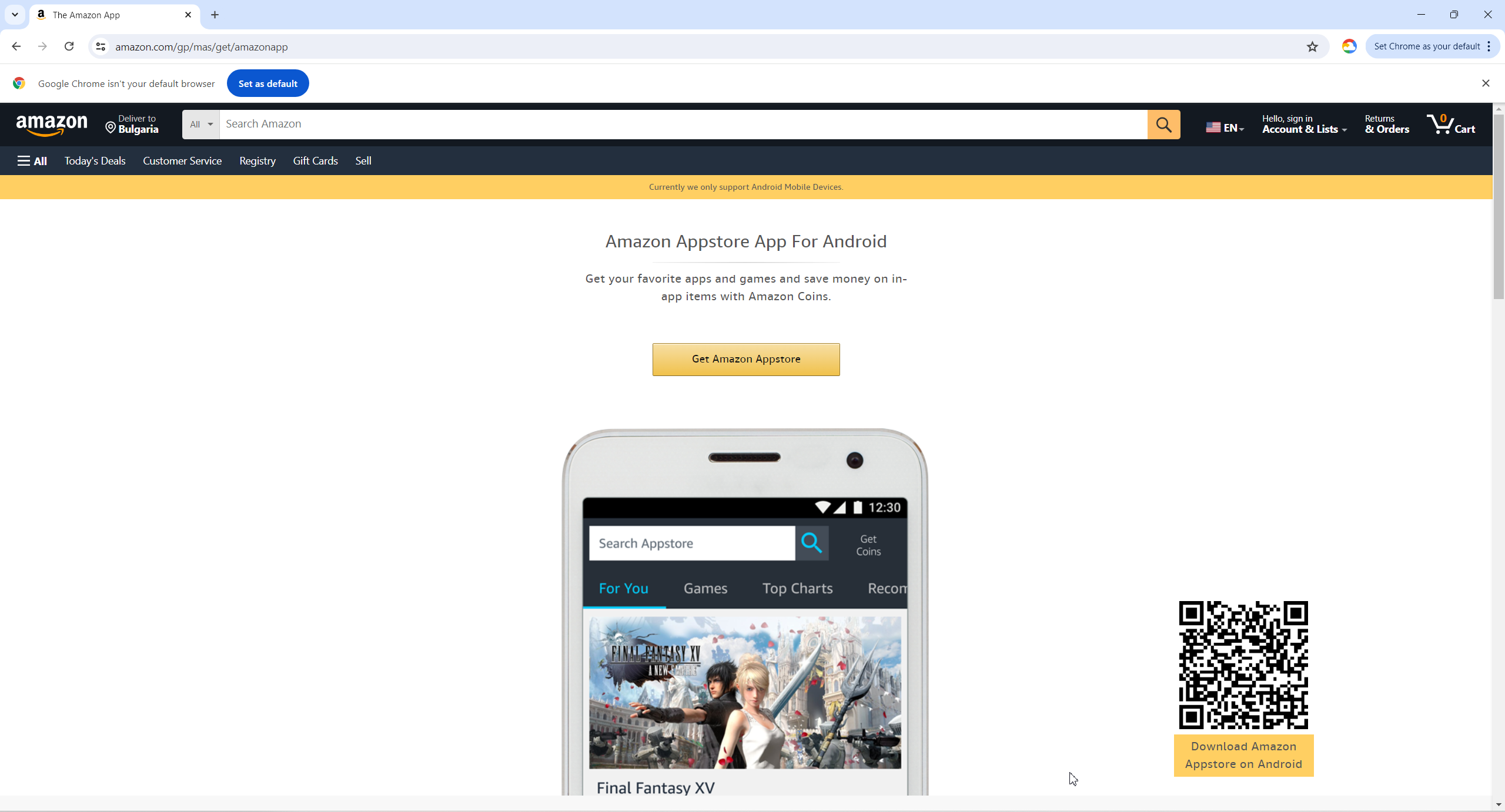The image size is (1505, 812).
Task: Open the EN language selector dropdown
Action: click(1225, 127)
